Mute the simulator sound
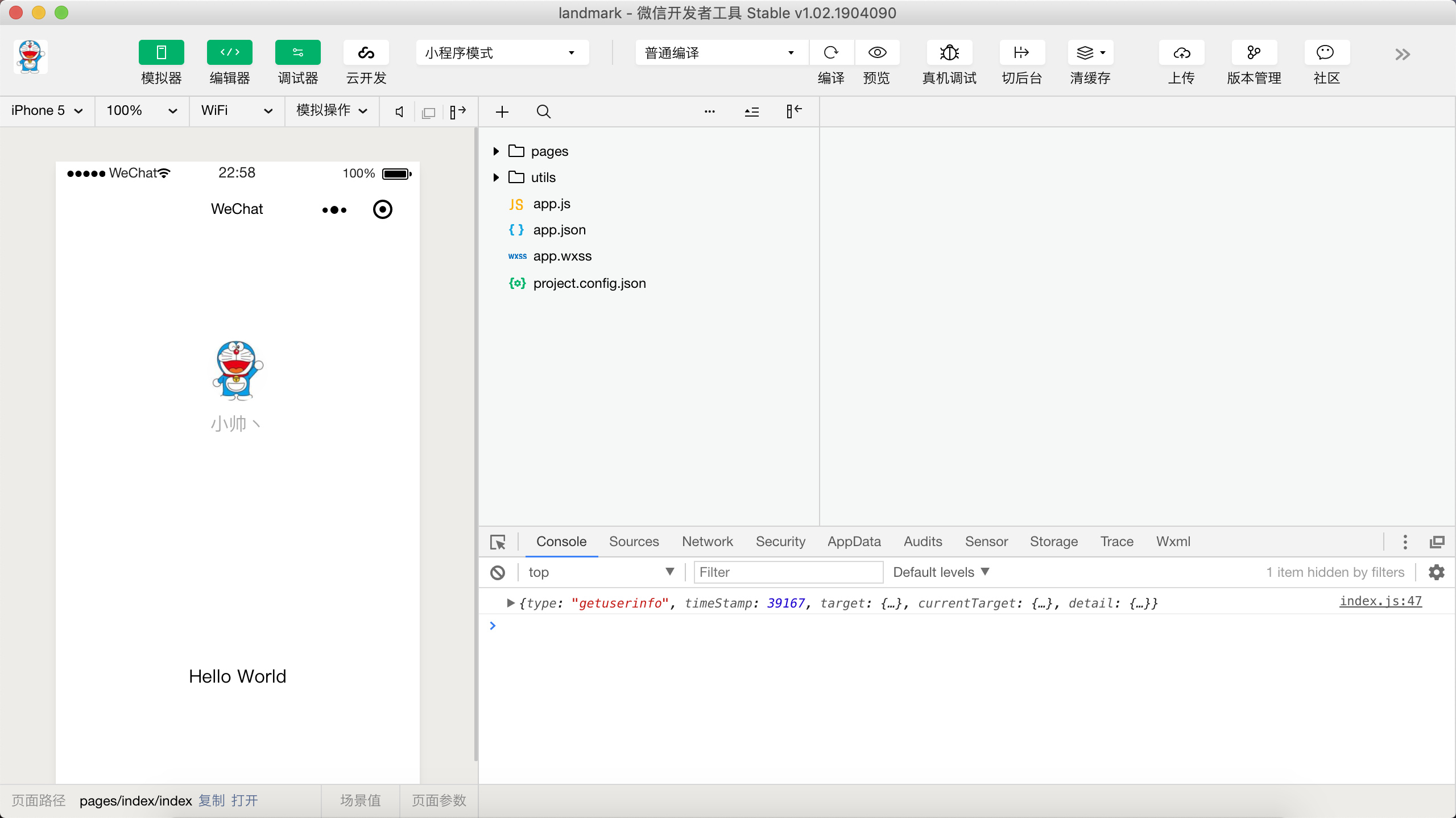 click(399, 111)
